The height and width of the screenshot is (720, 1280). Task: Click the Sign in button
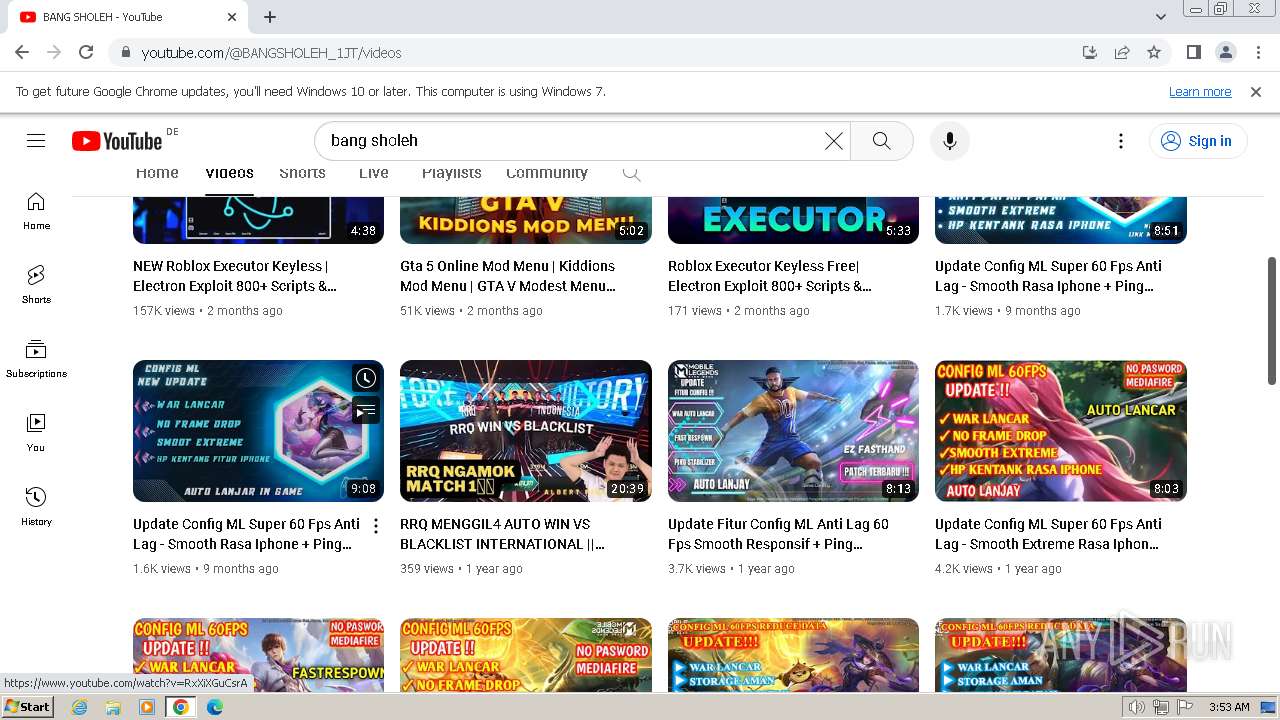tap(1197, 141)
